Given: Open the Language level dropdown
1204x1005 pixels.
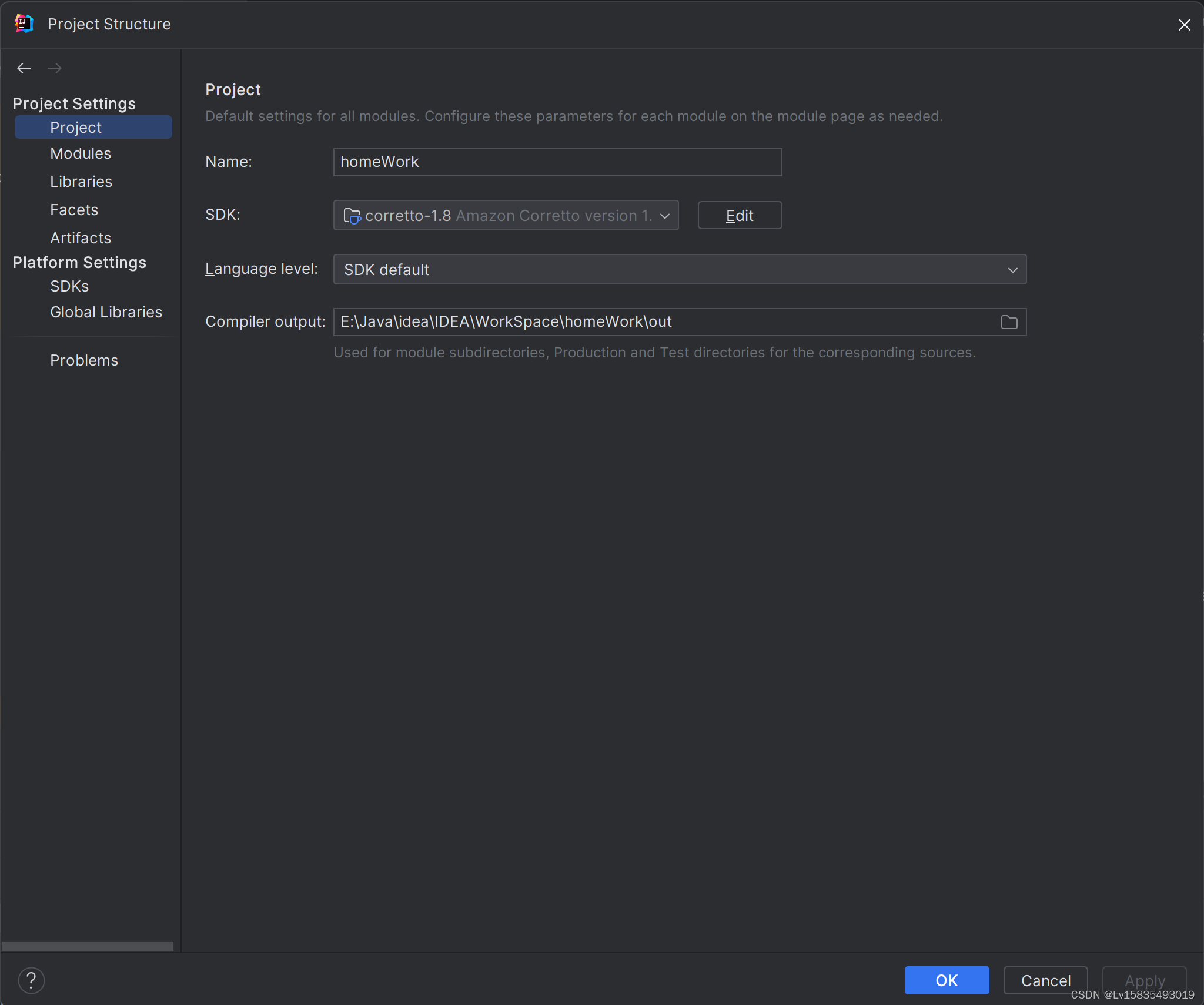Looking at the screenshot, I should pyautogui.click(x=679, y=270).
